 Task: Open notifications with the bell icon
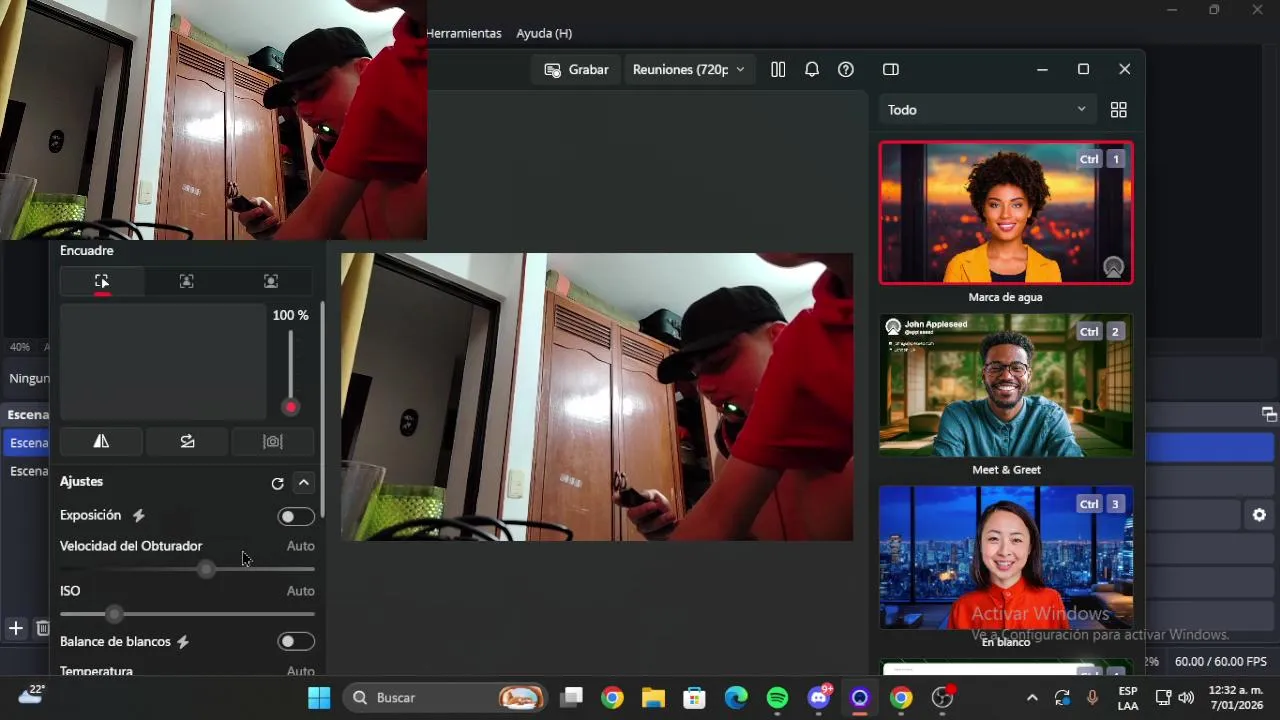(x=812, y=69)
